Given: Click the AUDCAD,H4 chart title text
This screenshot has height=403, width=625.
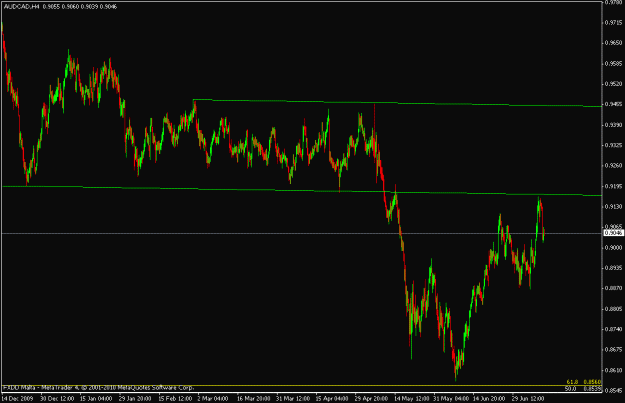Looking at the screenshot, I should [21, 7].
